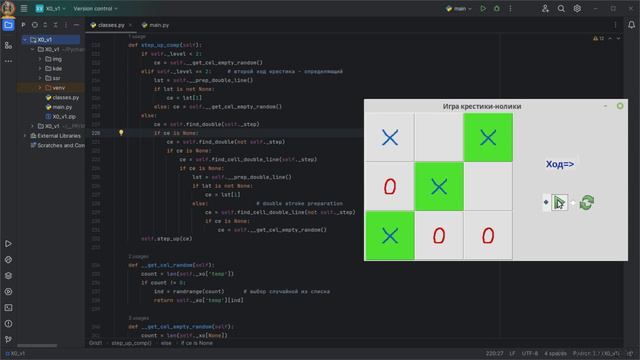The height and width of the screenshot is (360, 640).
Task: Click the '2 usages' hint
Action: 138,256
